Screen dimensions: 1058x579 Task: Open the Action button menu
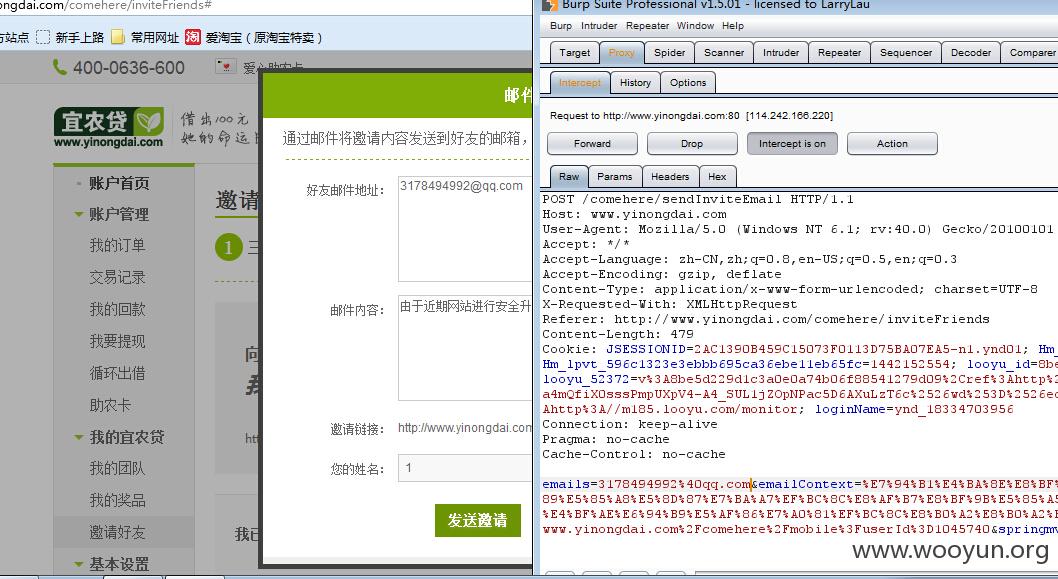(892, 144)
